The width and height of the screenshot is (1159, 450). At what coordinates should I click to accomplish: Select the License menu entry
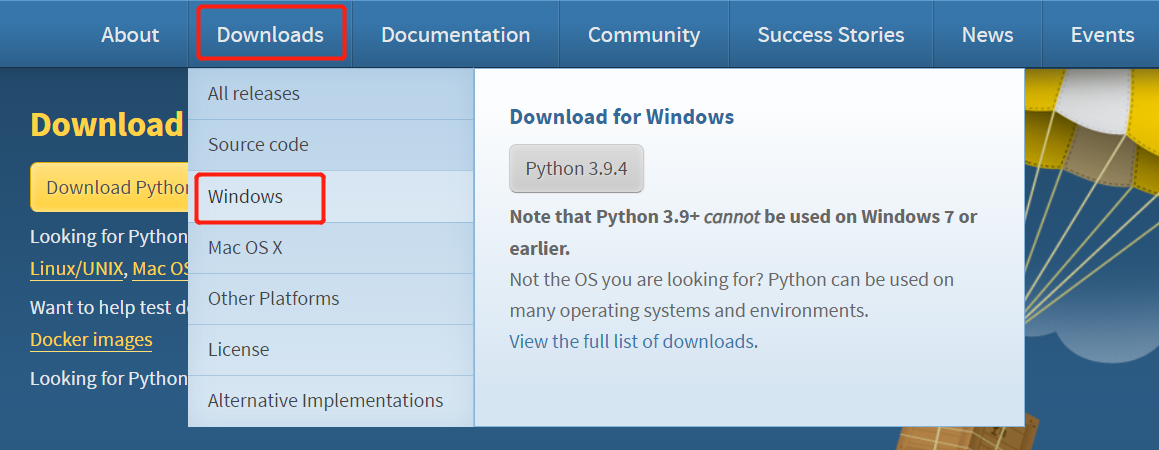(x=238, y=350)
